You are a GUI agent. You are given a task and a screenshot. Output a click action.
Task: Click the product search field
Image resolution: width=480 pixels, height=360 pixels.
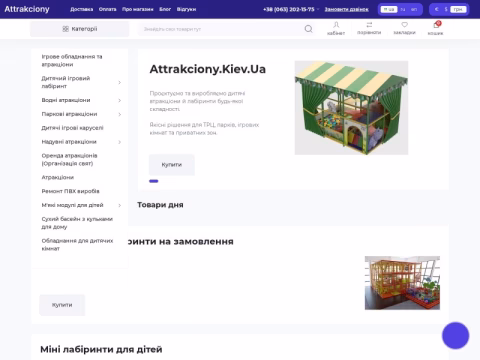point(222,29)
